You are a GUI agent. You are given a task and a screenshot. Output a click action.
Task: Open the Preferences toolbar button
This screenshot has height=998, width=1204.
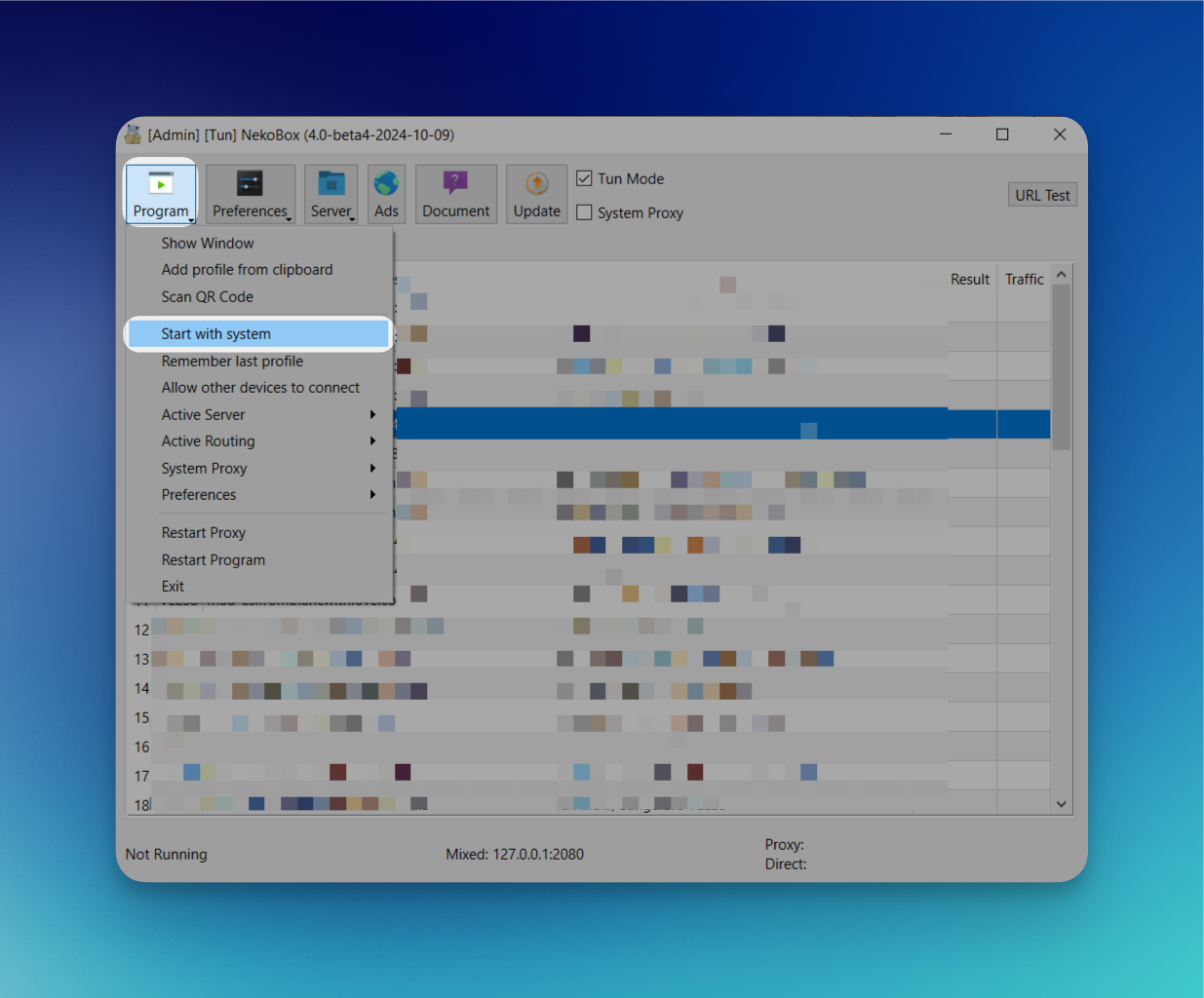pos(251,194)
